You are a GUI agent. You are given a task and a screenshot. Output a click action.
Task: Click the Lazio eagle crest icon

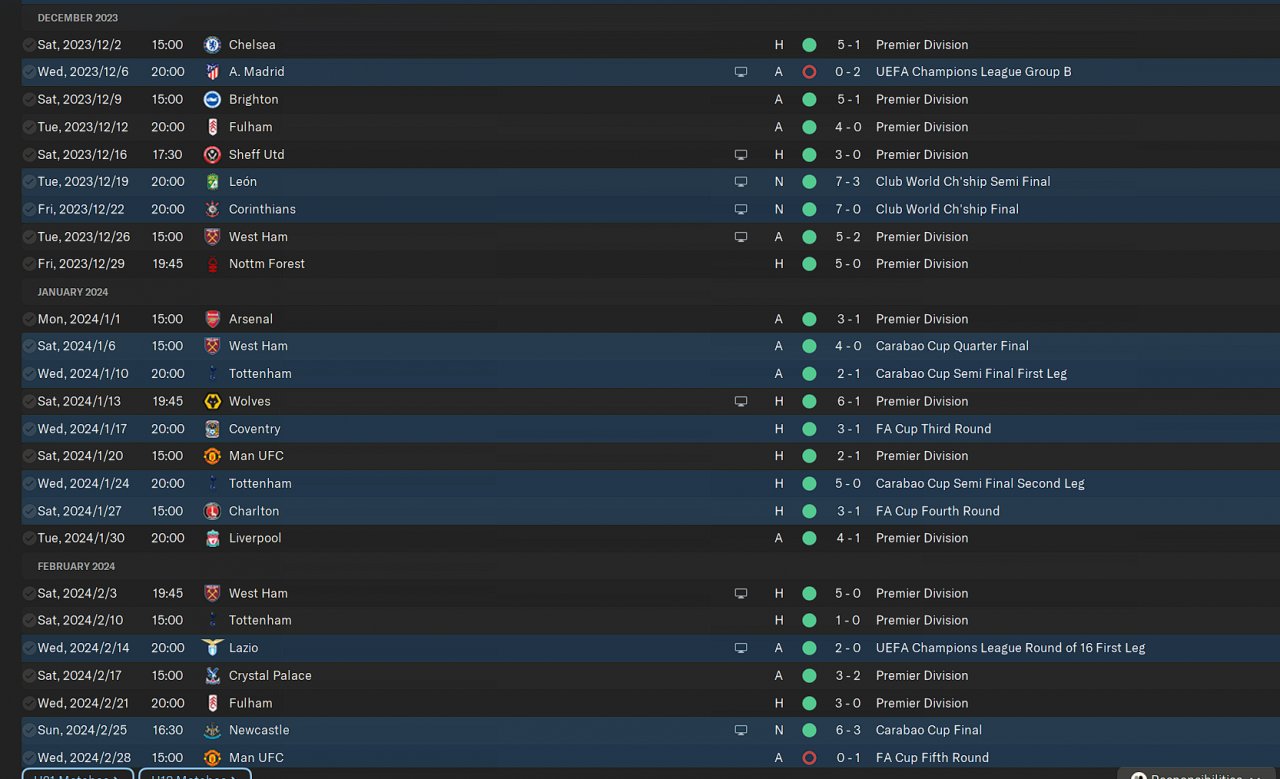(212, 647)
